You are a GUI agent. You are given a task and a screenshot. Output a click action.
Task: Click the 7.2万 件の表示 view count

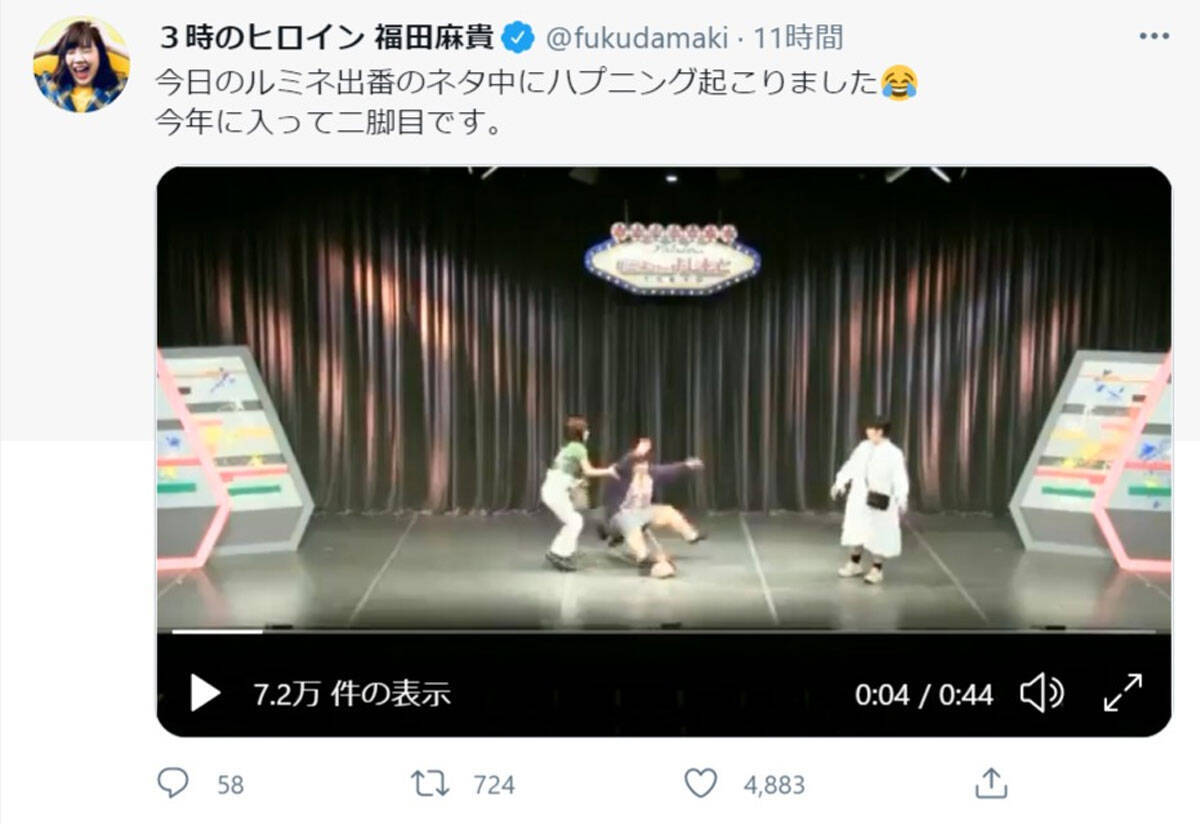pos(352,693)
